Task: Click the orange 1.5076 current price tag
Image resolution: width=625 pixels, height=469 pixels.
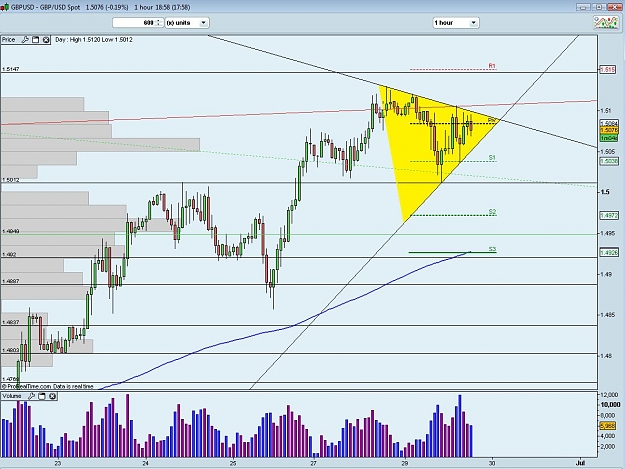Action: pos(609,130)
